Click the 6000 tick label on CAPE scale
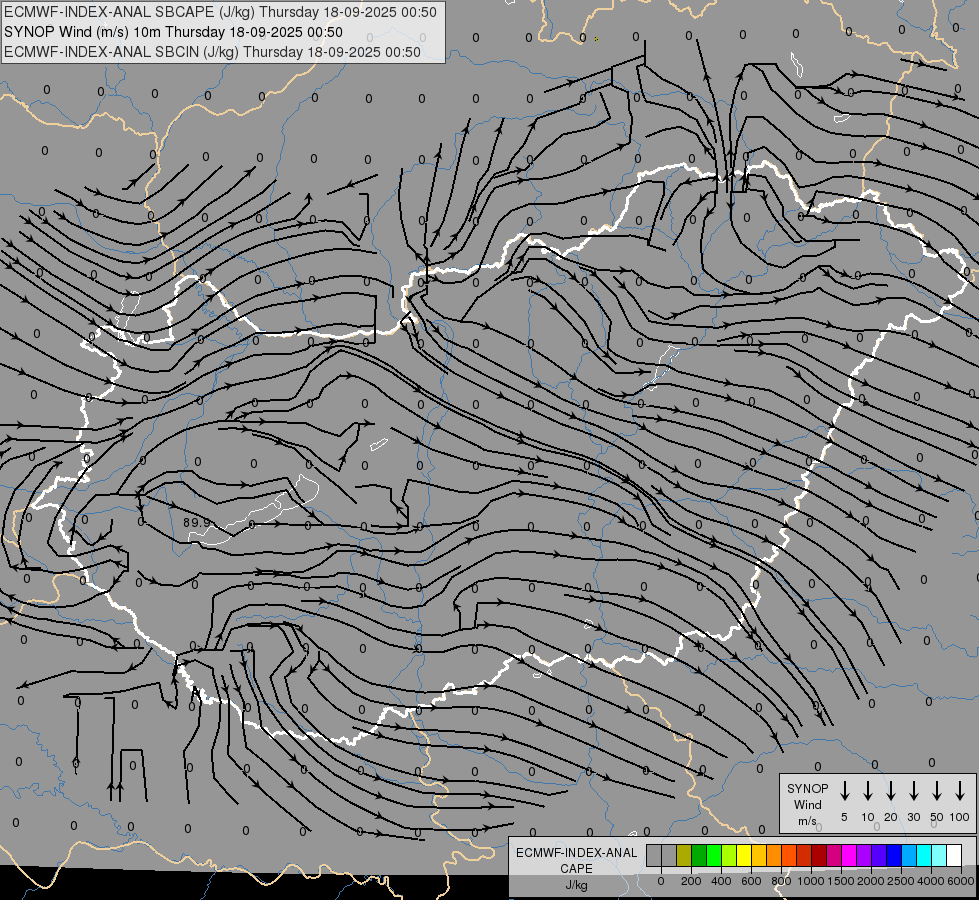The height and width of the screenshot is (900, 979). point(960,881)
